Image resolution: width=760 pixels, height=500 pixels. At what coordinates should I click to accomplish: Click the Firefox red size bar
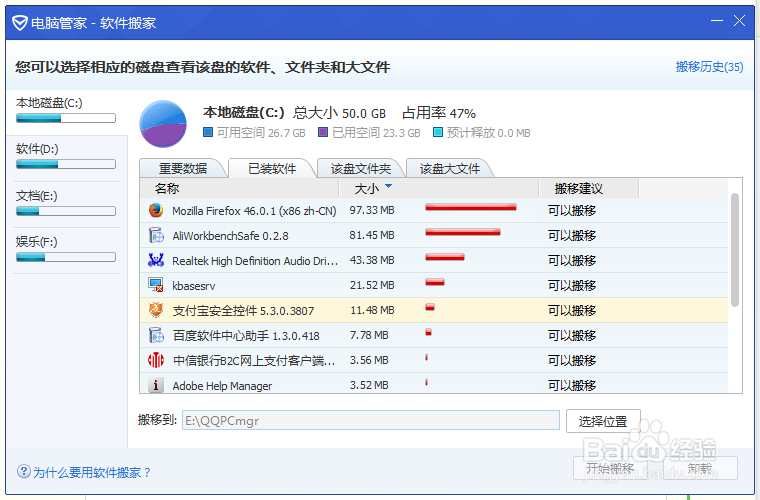tap(471, 207)
